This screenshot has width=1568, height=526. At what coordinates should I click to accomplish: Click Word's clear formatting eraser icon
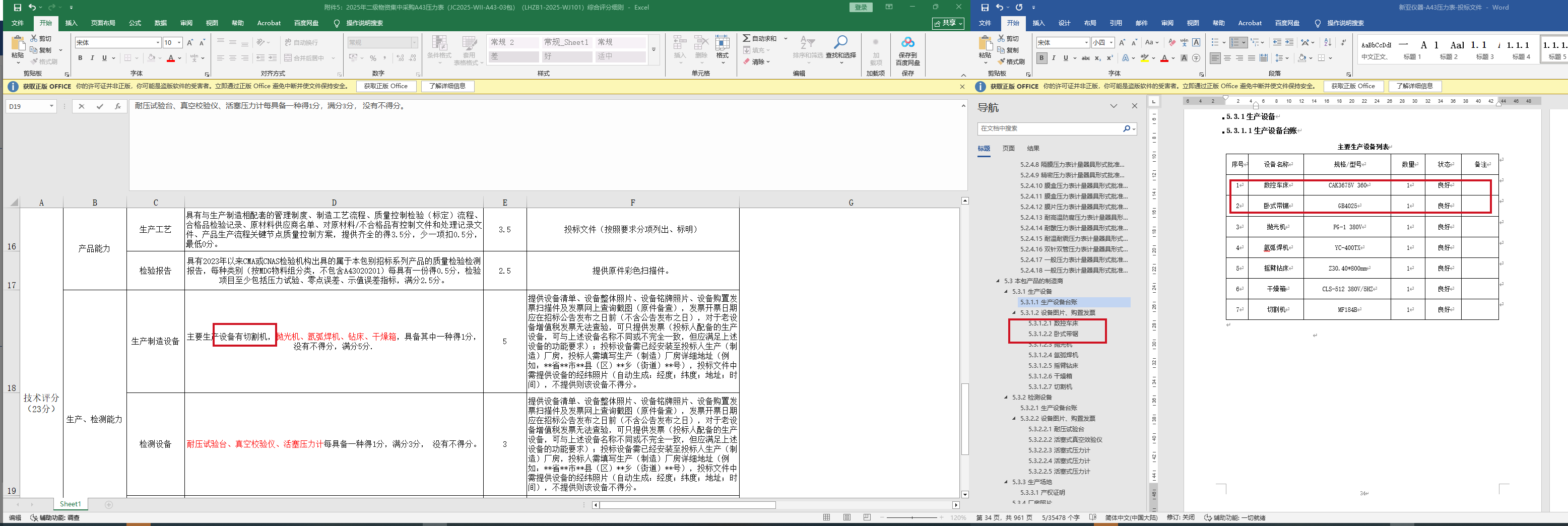point(1172,43)
